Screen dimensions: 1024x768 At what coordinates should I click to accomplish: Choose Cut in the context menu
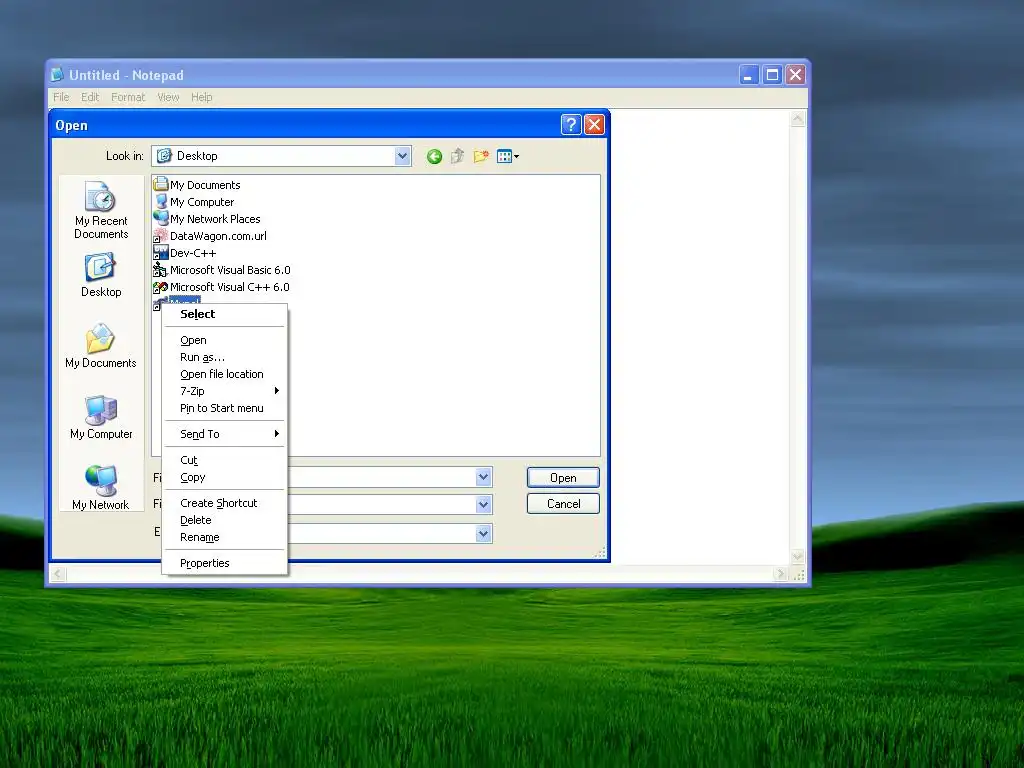point(225,460)
